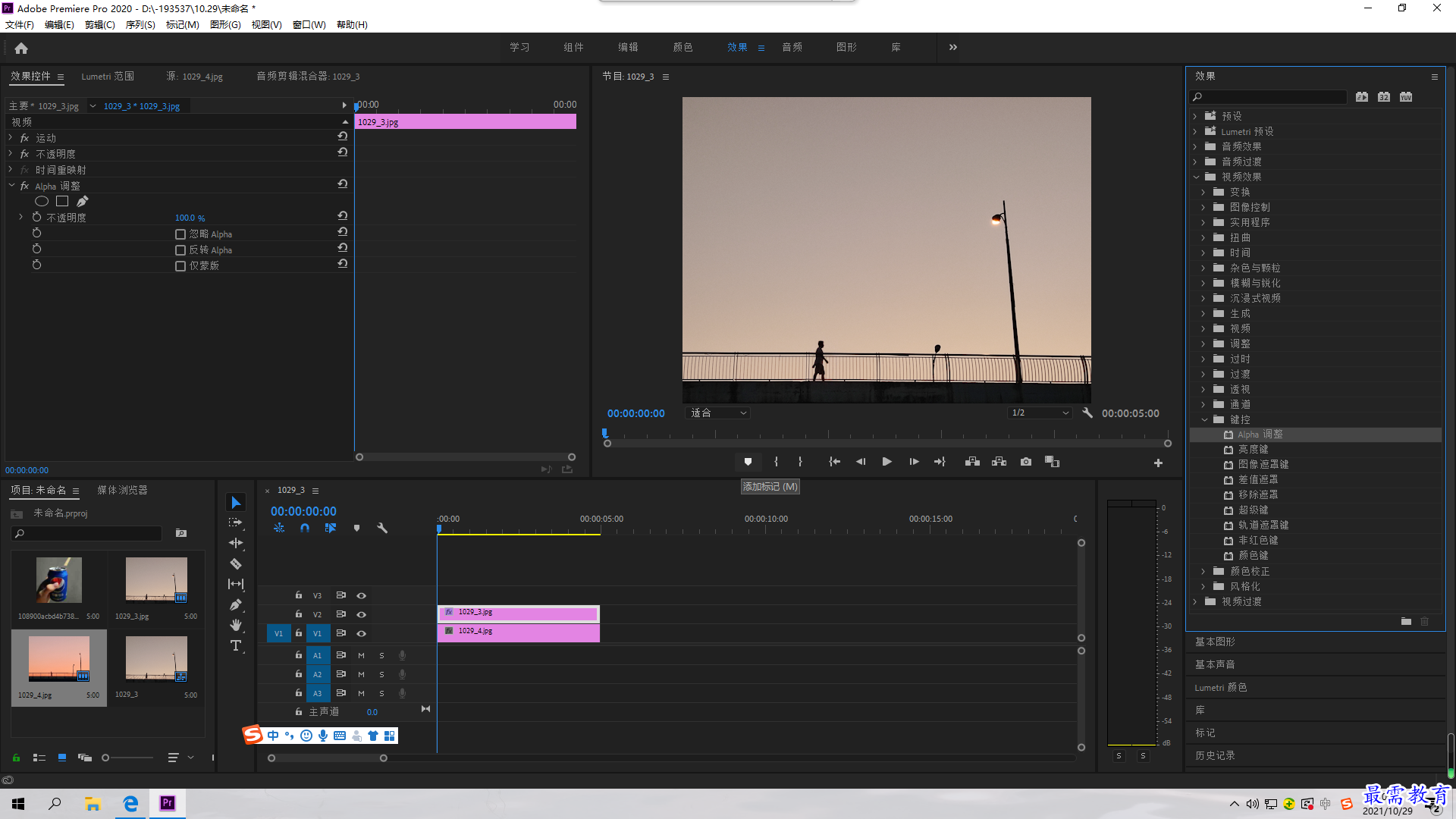The image size is (1456, 819).
Task: Switch to Lumetri 范围 panel tab
Action: (108, 77)
